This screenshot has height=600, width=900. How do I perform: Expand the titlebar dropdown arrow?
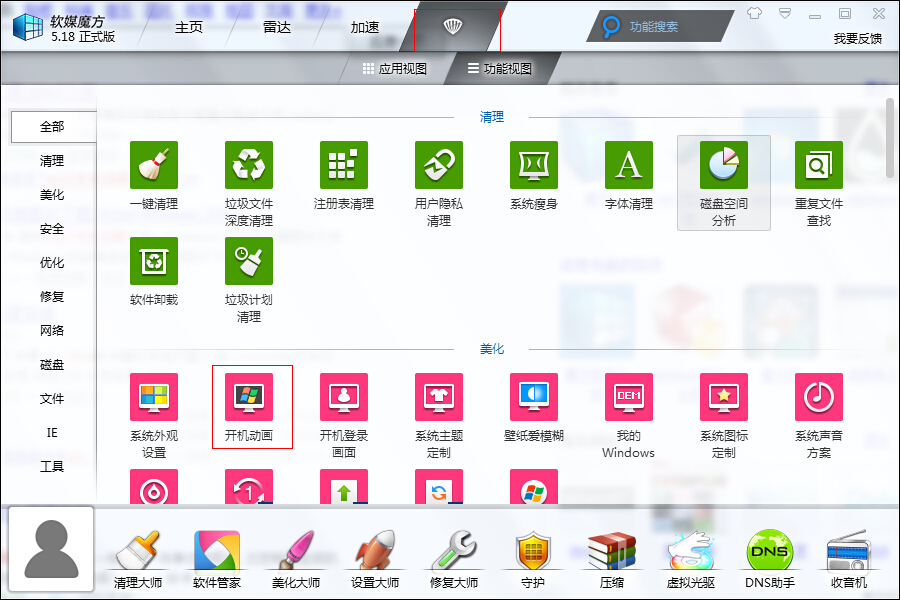pos(782,13)
